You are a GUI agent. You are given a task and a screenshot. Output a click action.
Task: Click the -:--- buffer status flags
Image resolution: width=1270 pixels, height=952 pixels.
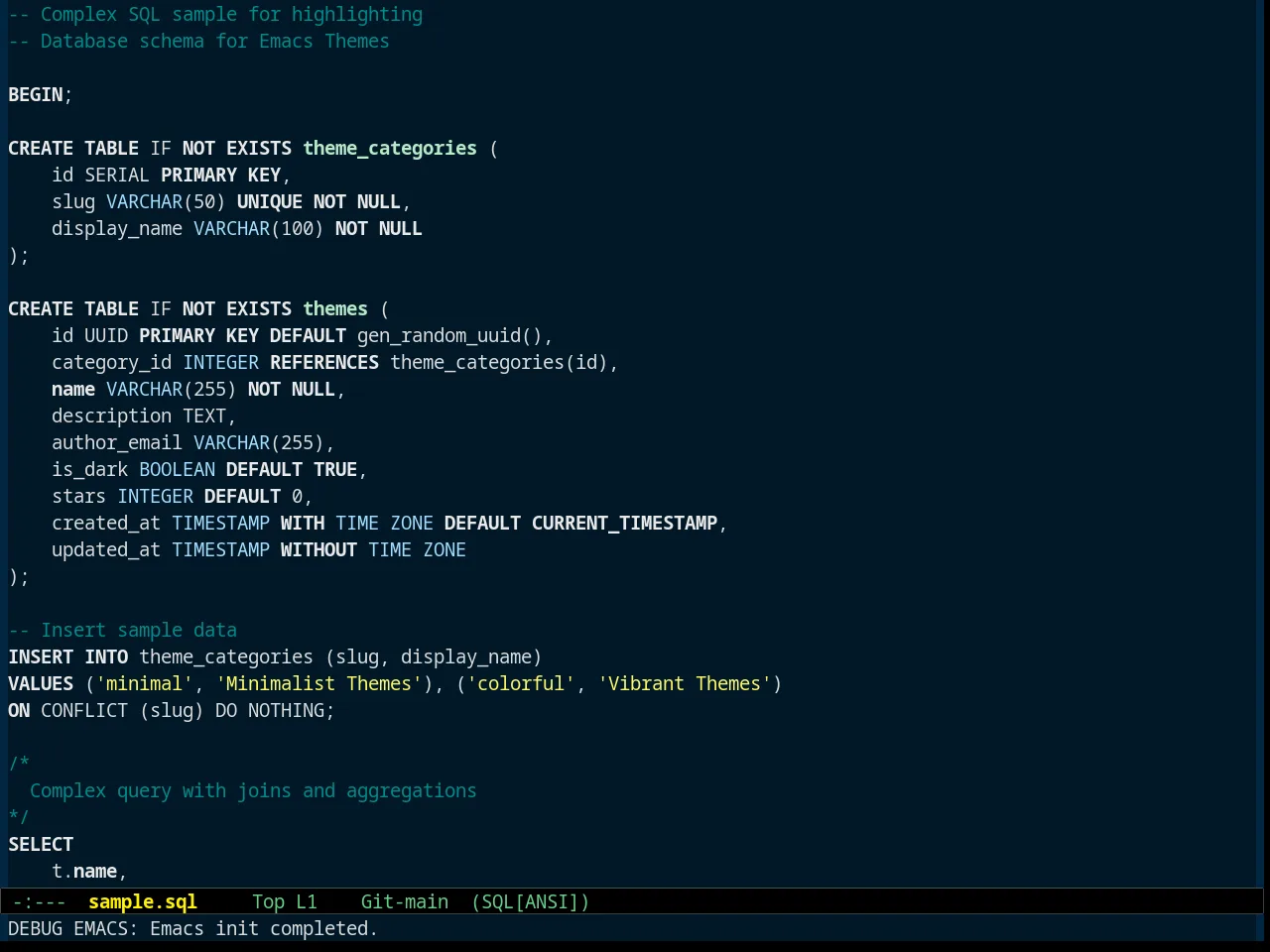pos(39,901)
